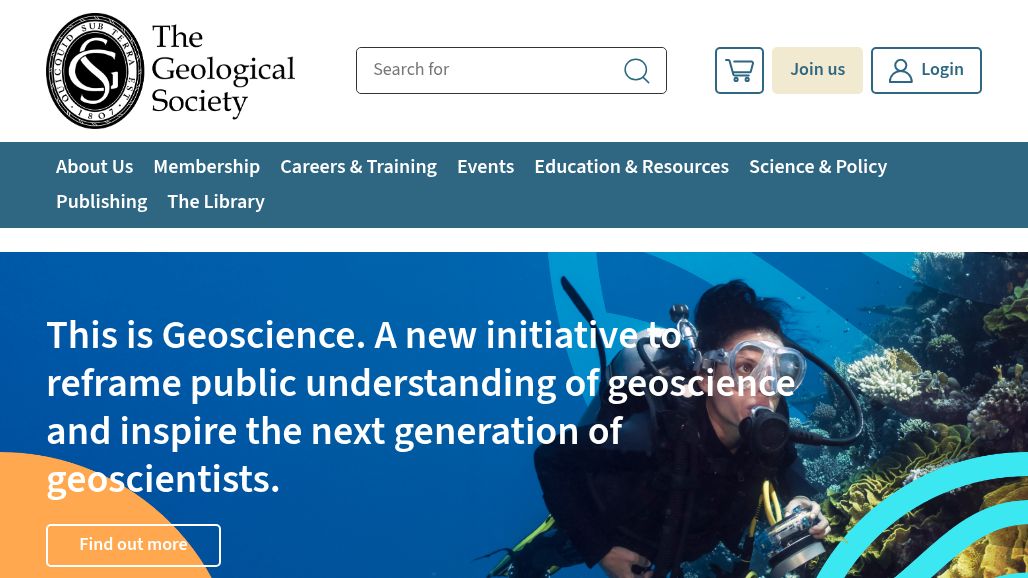Open the Science & Policy menu
Viewport: 1028px width, 578px height.
[x=818, y=167]
